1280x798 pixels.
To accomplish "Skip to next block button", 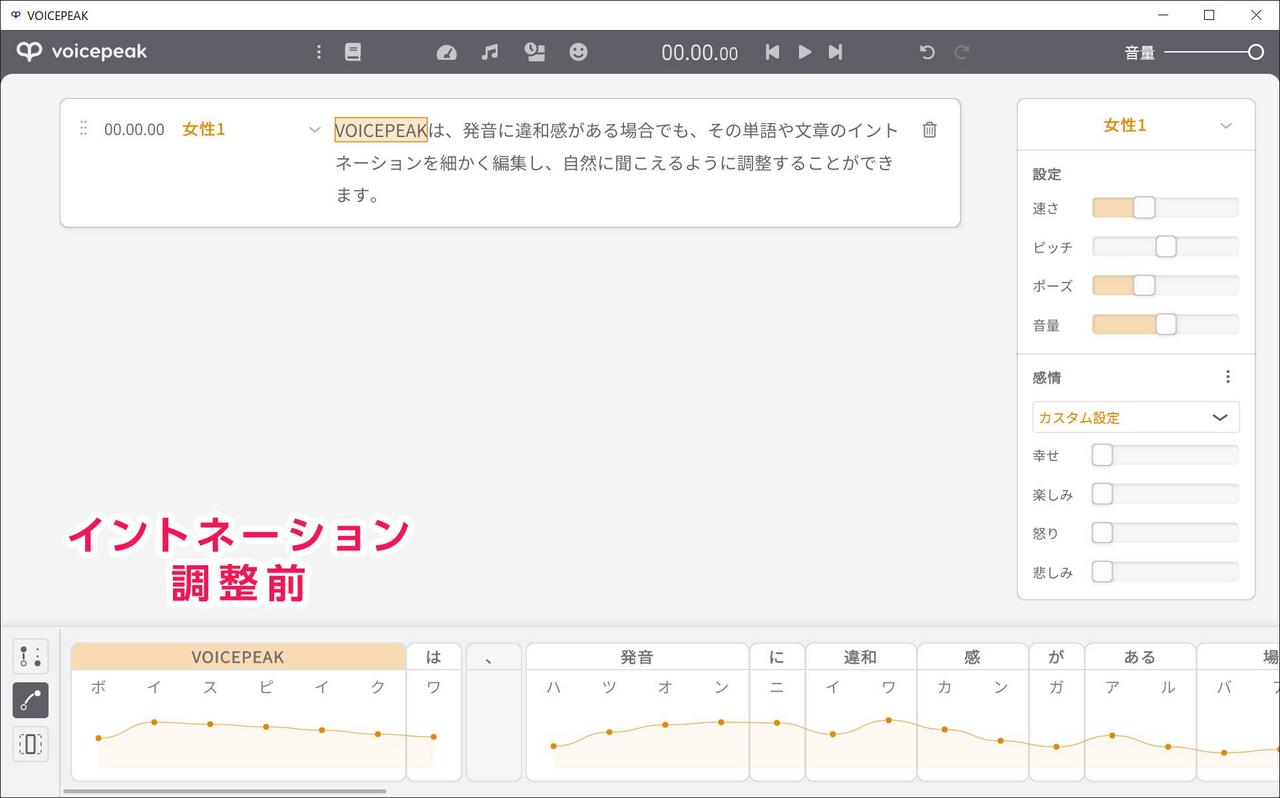I will (836, 52).
